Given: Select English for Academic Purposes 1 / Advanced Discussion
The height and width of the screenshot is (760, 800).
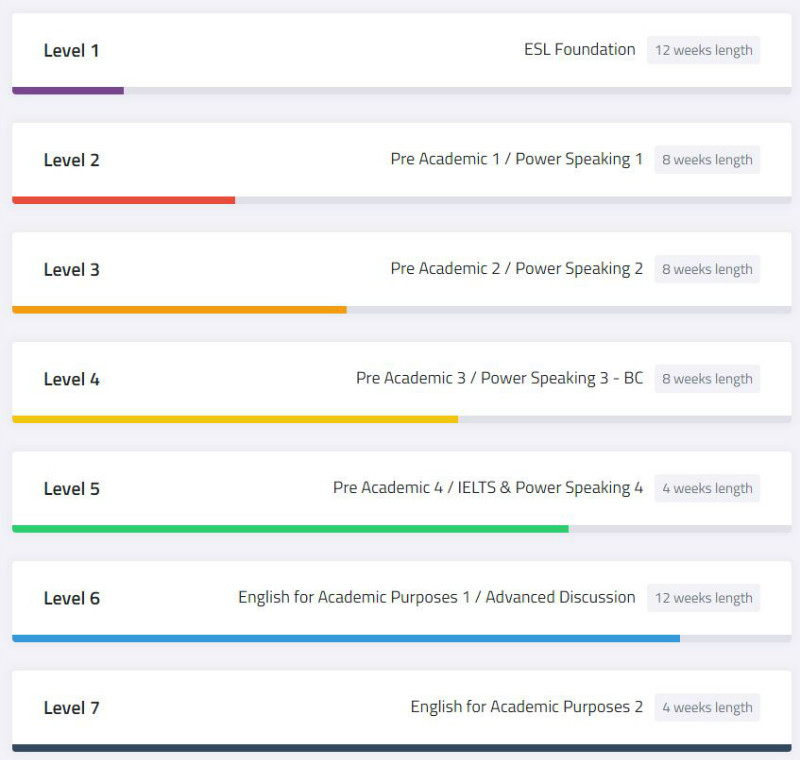Looking at the screenshot, I should pos(436,597).
